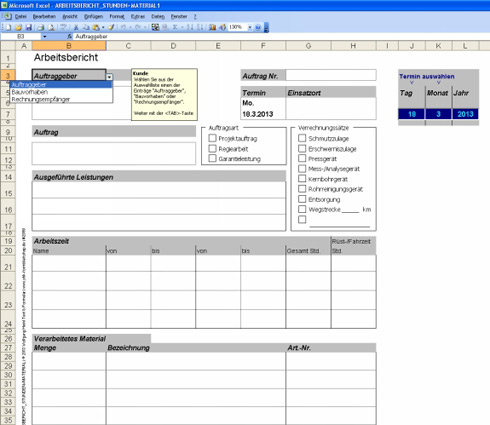Click the Format Painter brush icon
This screenshot has width=490, height=425.
(x=111, y=27)
